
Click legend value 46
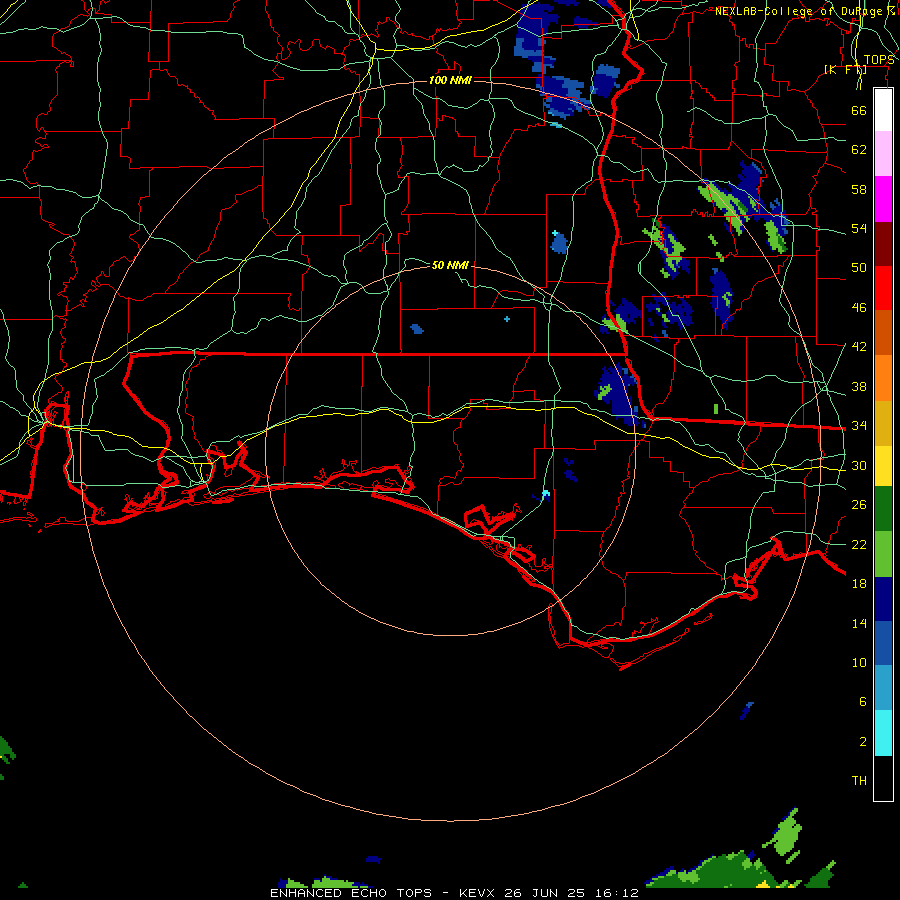coord(859,308)
